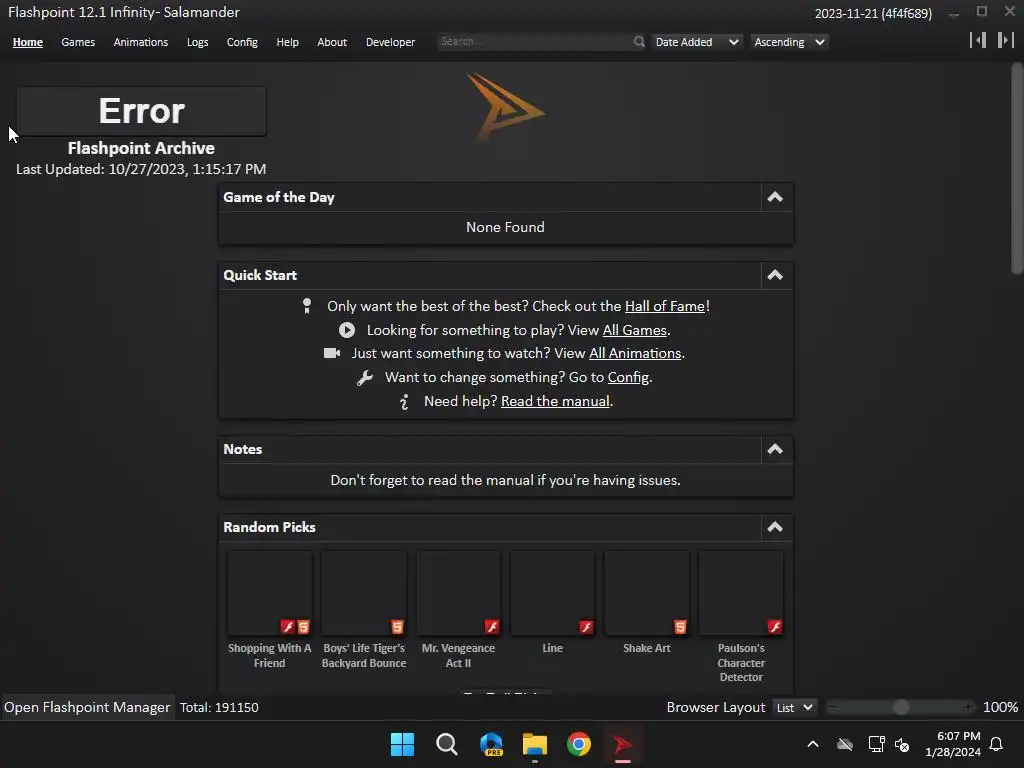Click the vertical scrollbar
1024x768 pixels.
click(x=1017, y=168)
